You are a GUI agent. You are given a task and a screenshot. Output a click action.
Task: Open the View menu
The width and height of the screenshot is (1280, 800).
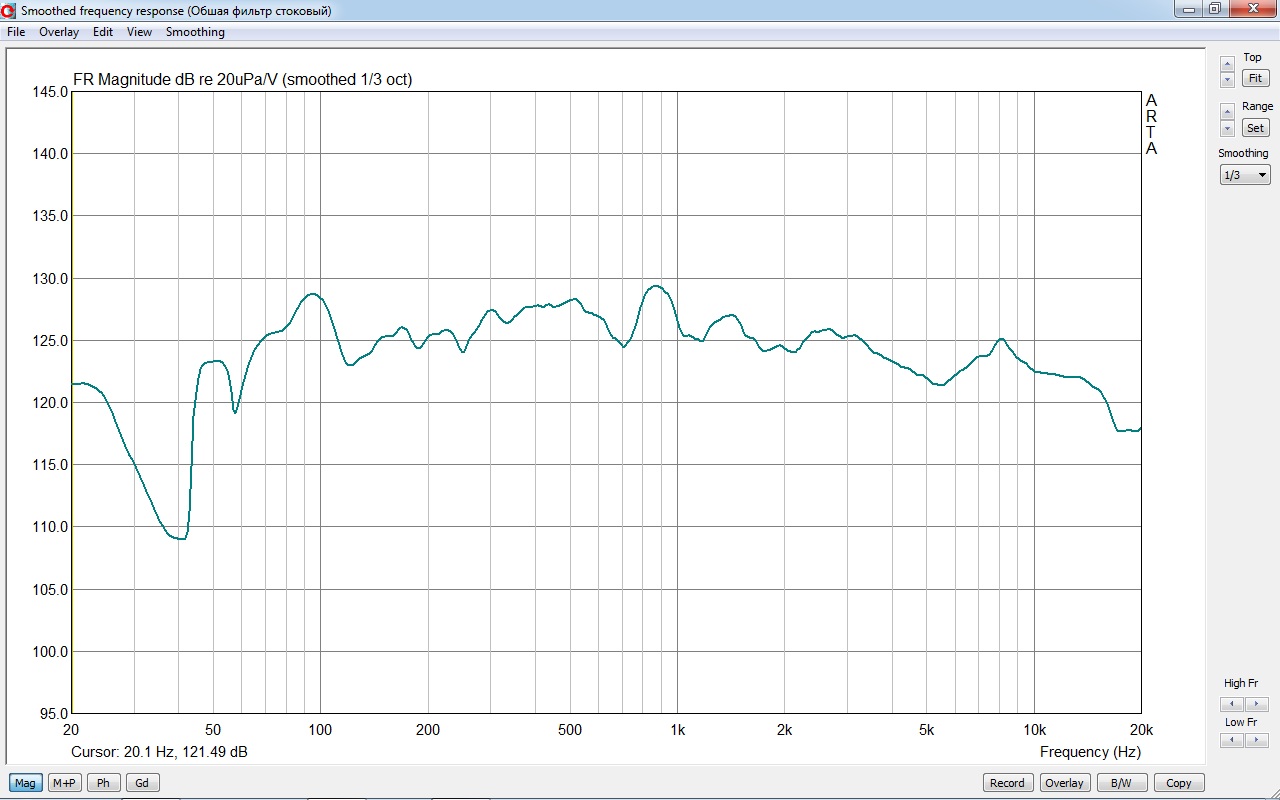tap(140, 32)
